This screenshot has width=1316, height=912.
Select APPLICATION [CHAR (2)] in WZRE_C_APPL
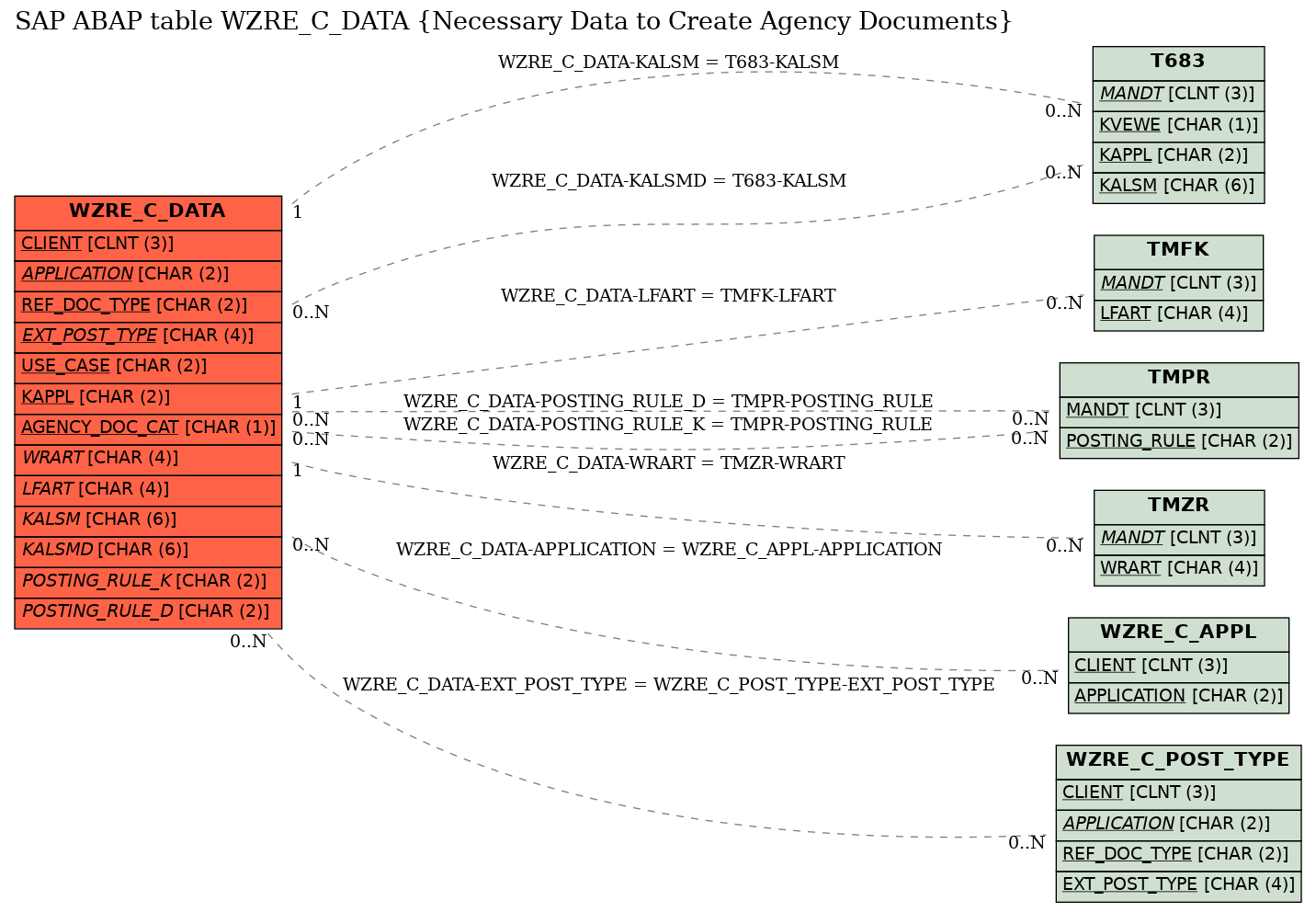1178,696
